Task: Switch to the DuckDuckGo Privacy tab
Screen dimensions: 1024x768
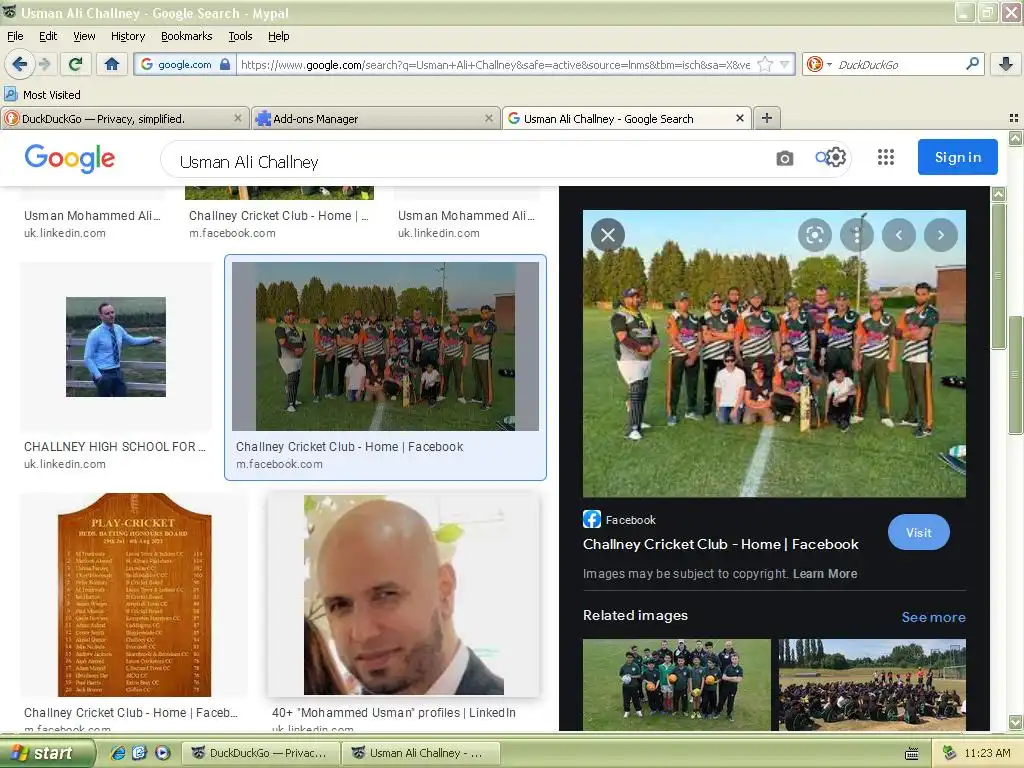Action: click(125, 118)
